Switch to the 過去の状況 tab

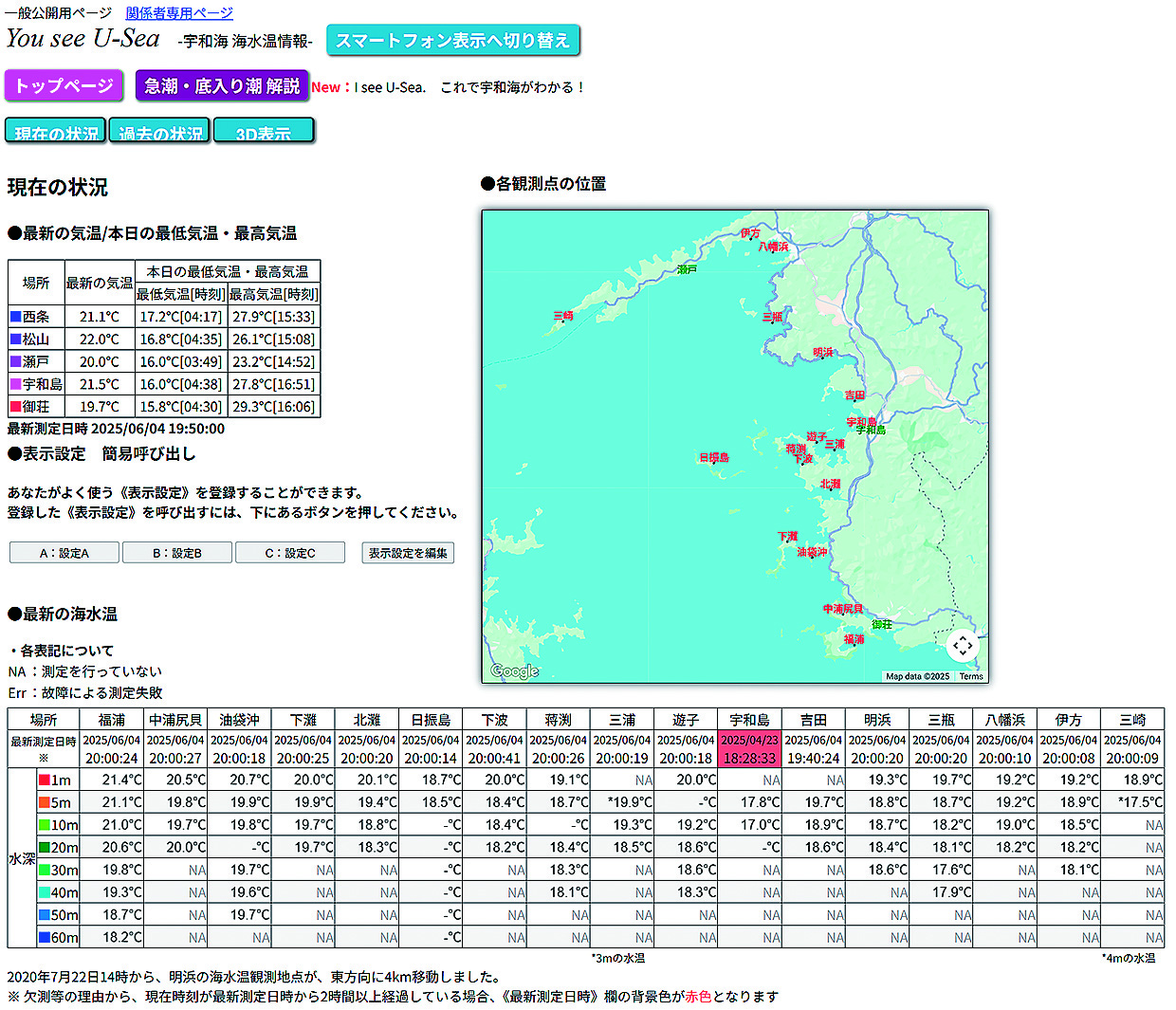pyautogui.click(x=160, y=132)
